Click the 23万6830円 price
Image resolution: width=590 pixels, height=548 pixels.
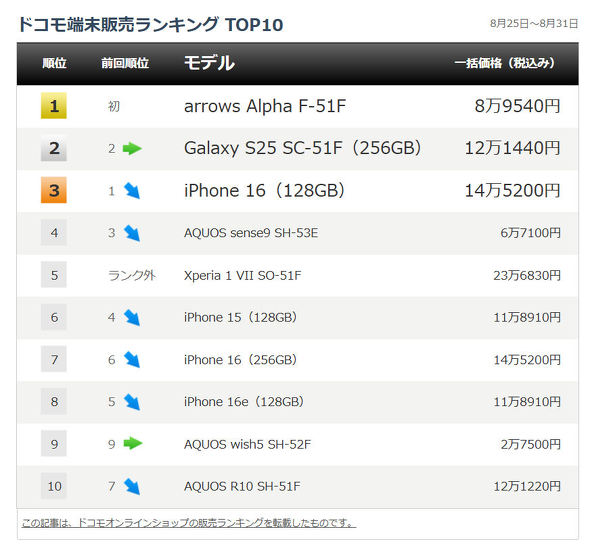pos(527,275)
